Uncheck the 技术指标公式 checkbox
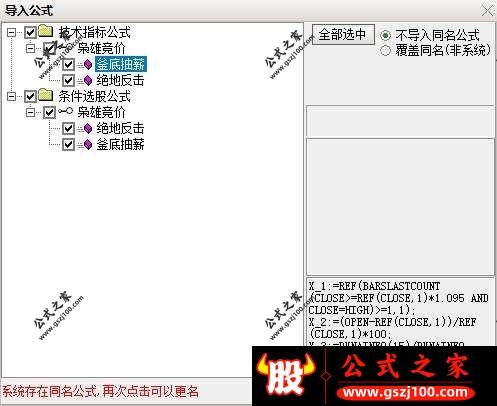The image size is (497, 406). tap(31, 32)
